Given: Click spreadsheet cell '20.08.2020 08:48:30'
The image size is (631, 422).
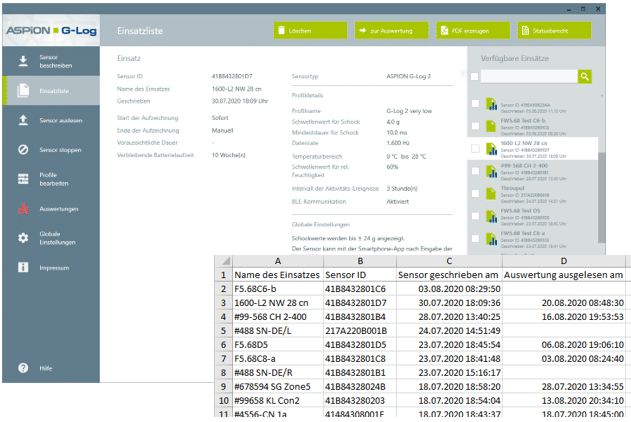Looking at the screenshot, I should point(564,303).
